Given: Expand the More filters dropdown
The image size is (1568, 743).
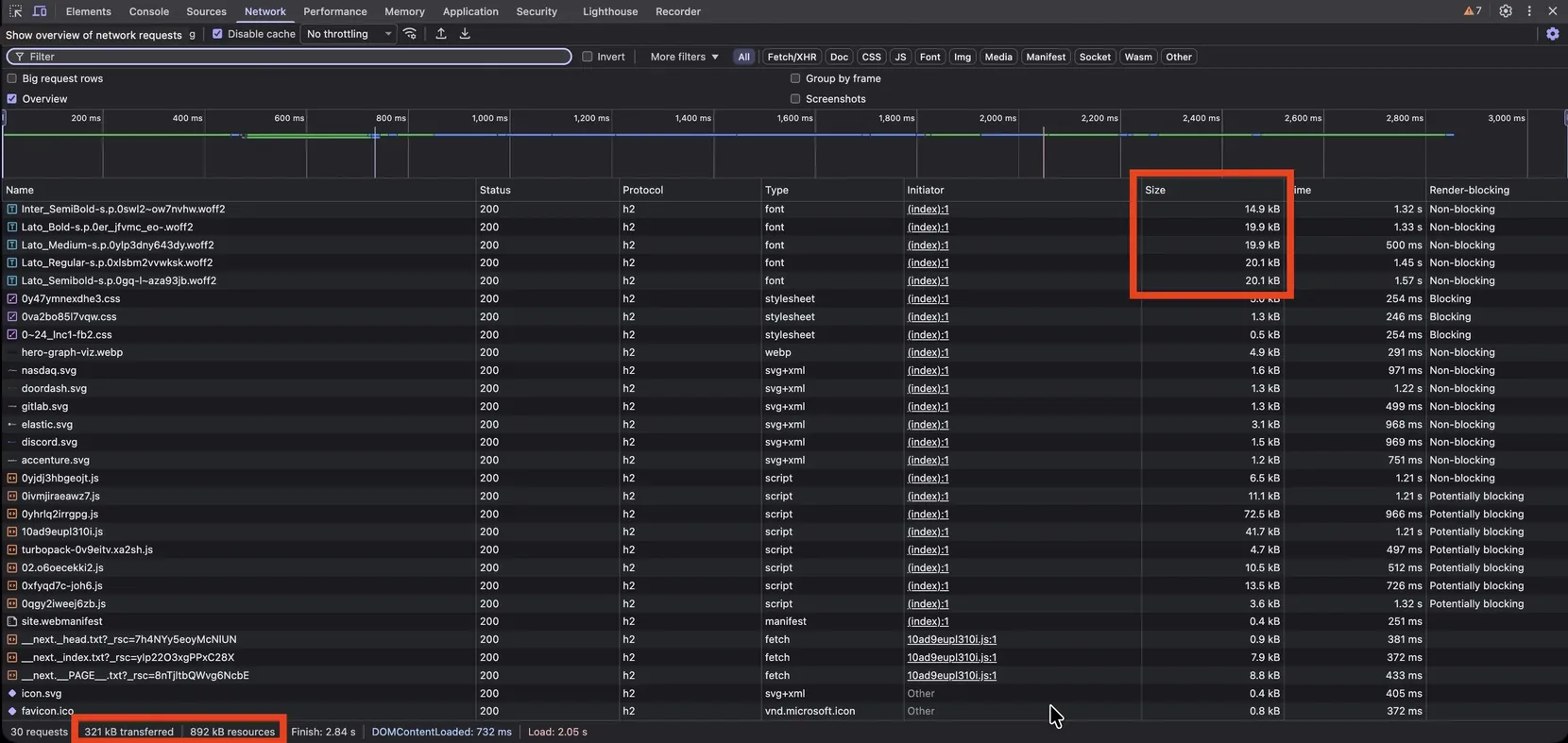Looking at the screenshot, I should [x=684, y=57].
